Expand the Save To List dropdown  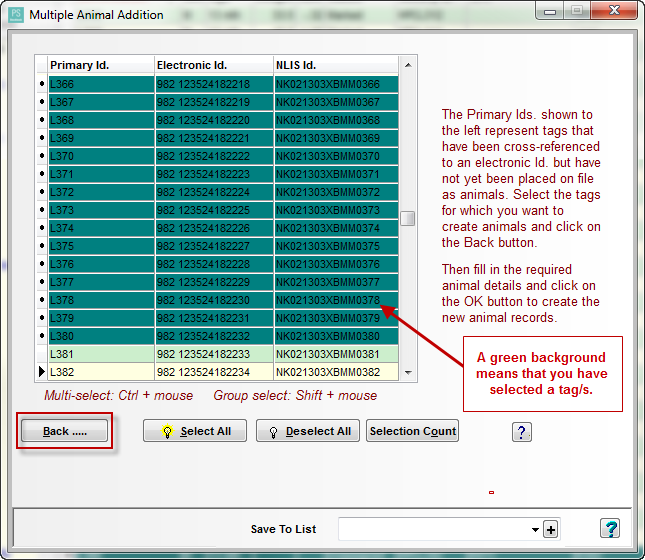tap(535, 529)
